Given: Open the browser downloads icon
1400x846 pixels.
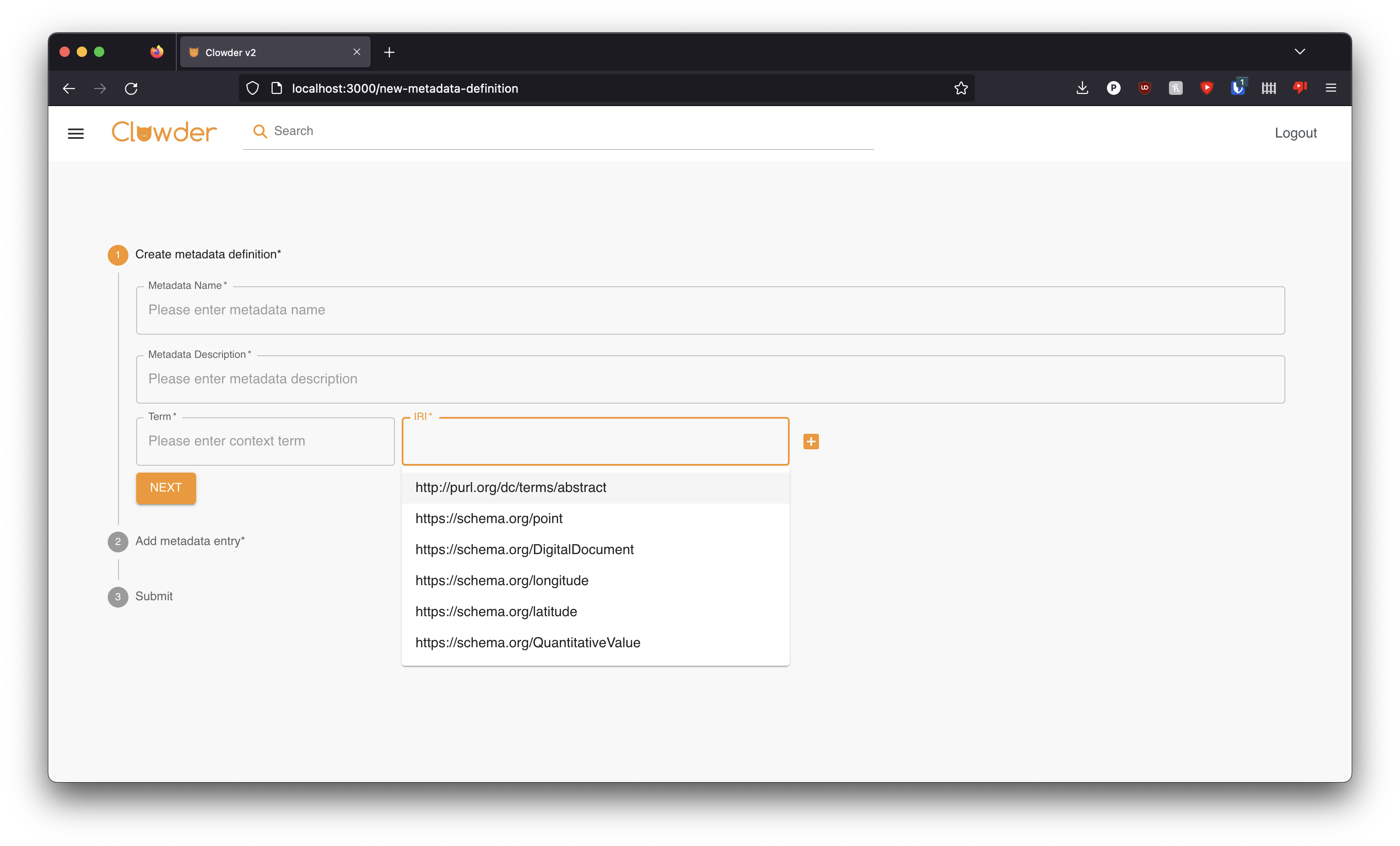Looking at the screenshot, I should [1082, 88].
